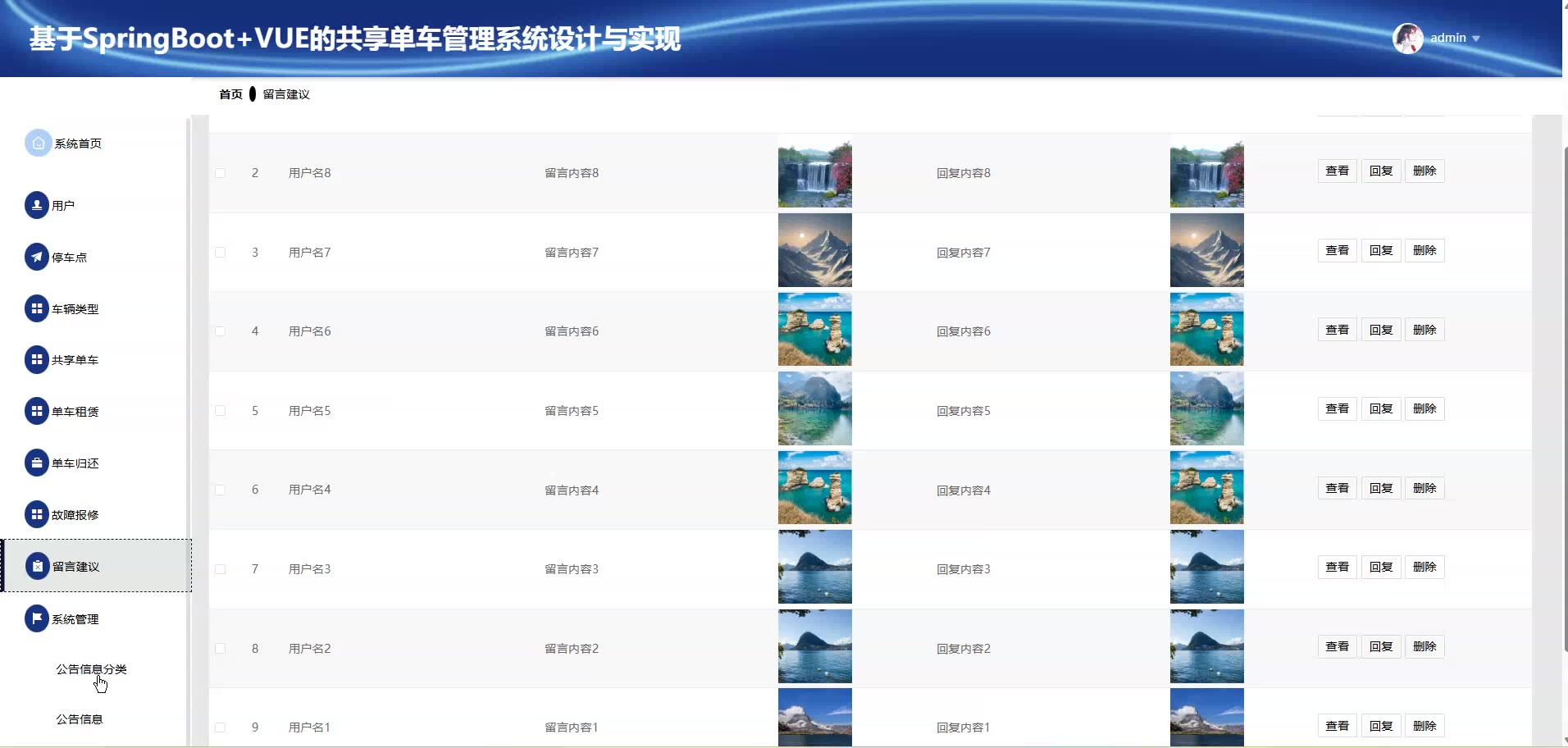The height and width of the screenshot is (748, 1568).
Task: Click the user icon in the sidebar
Action: [x=37, y=206]
